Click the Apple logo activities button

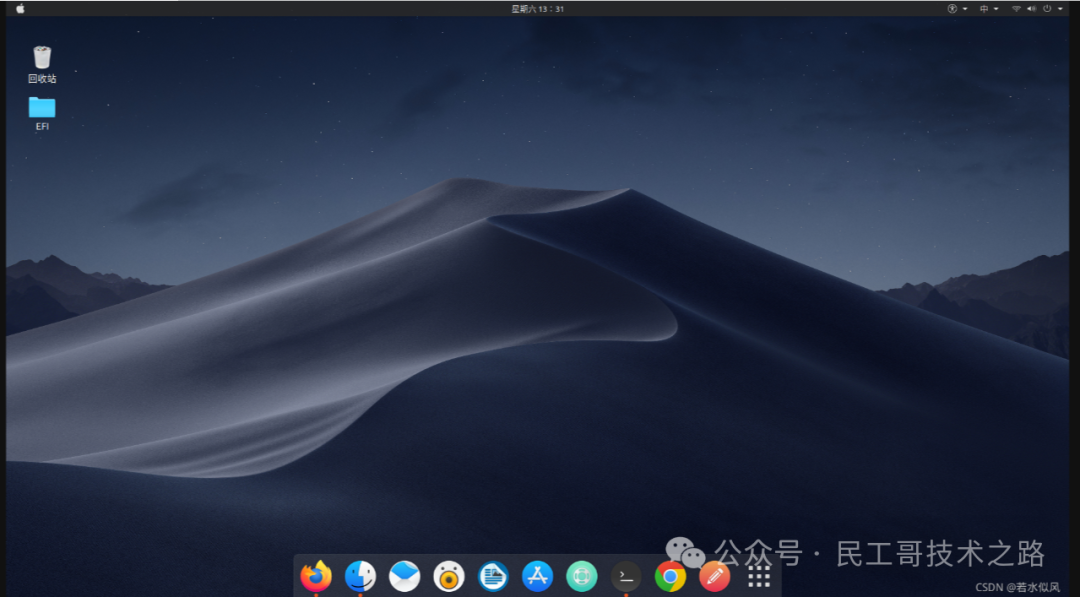(x=20, y=9)
